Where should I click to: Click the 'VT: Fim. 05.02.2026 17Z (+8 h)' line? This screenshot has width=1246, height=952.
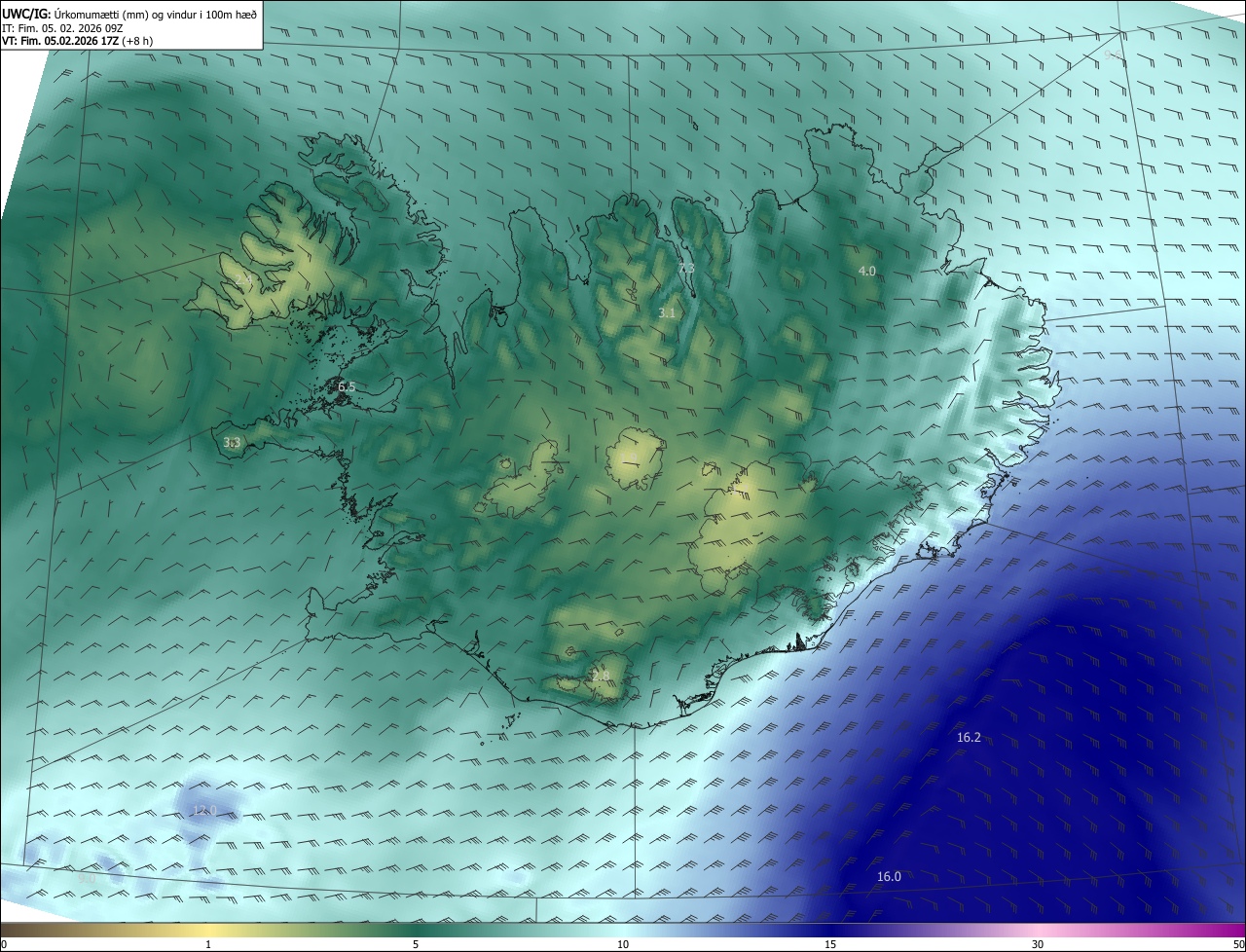[x=77, y=41]
